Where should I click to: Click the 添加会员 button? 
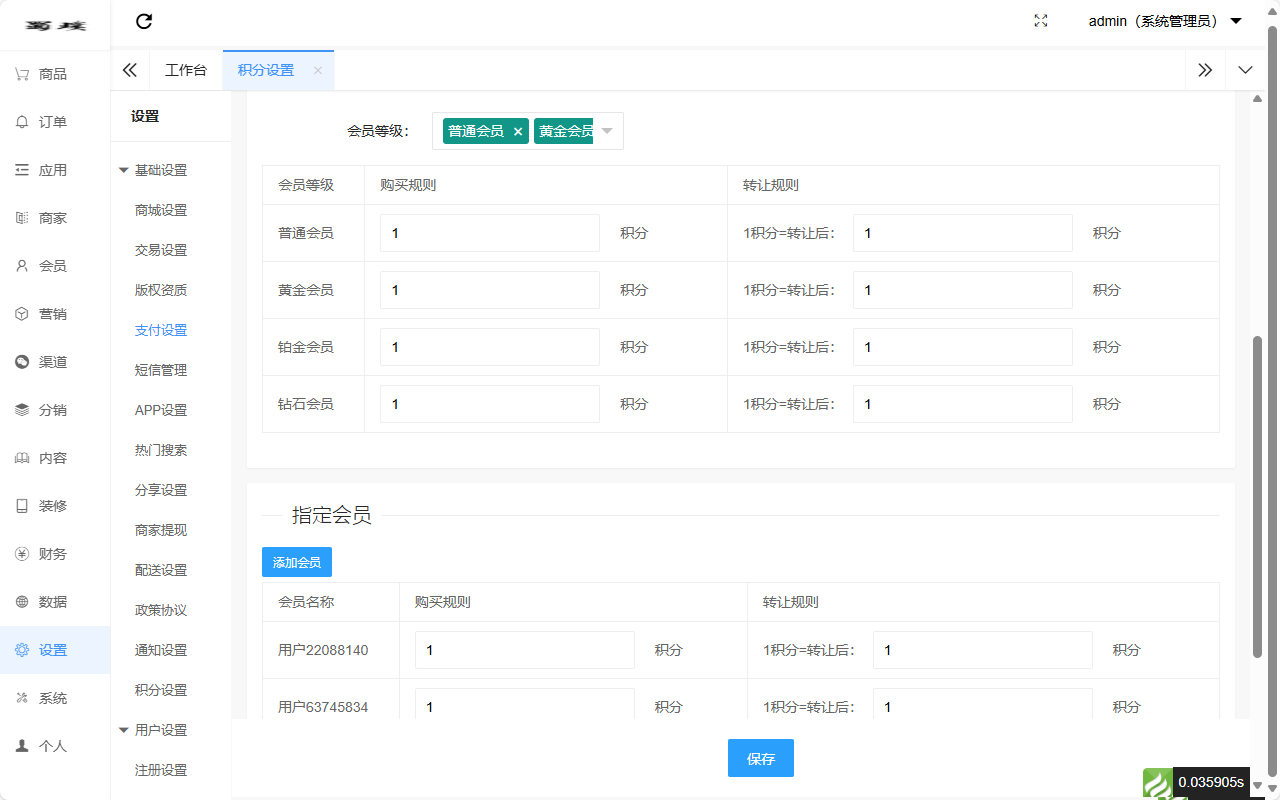tap(297, 562)
